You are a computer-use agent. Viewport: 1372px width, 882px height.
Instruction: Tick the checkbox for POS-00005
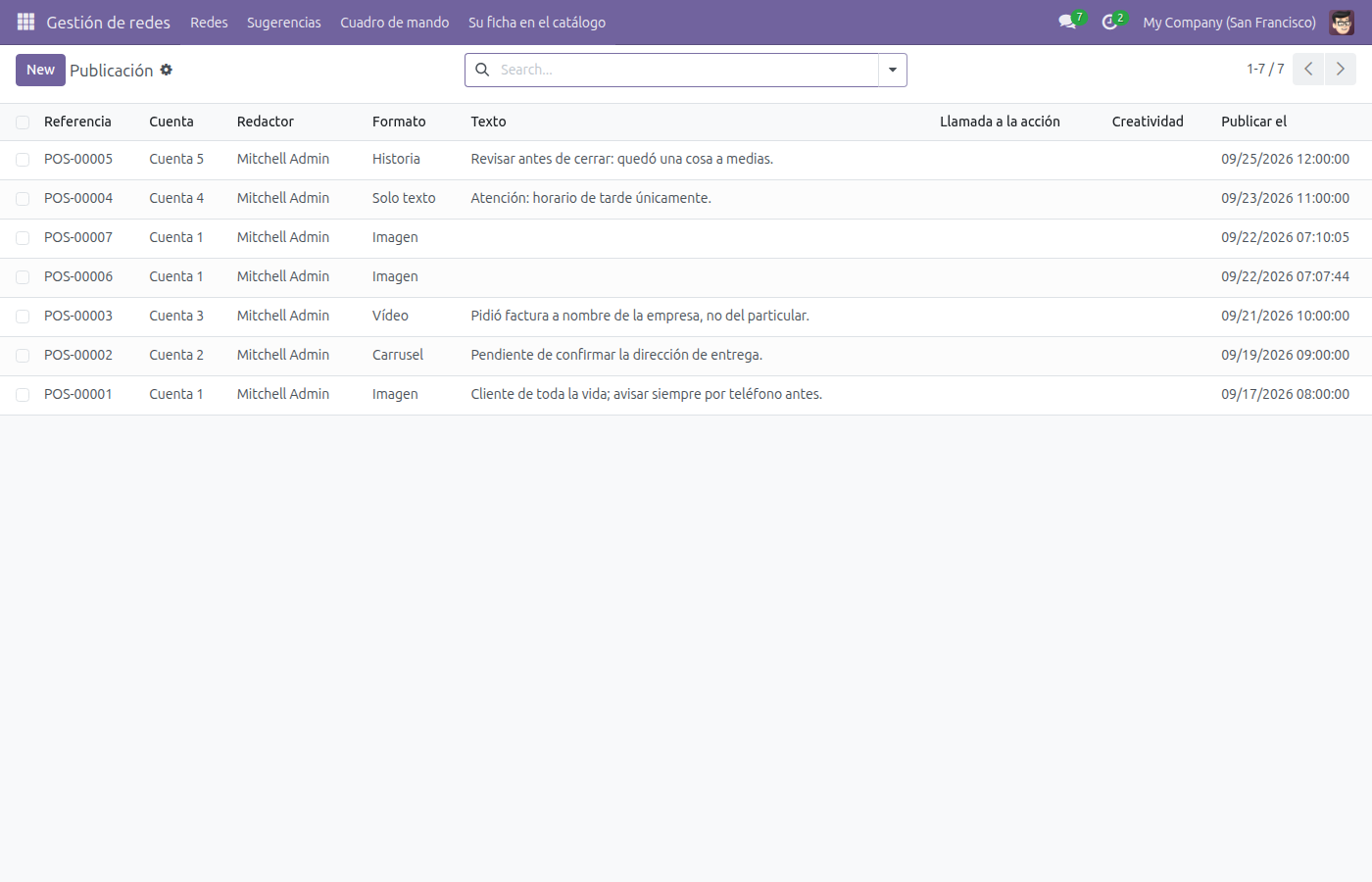(23, 160)
